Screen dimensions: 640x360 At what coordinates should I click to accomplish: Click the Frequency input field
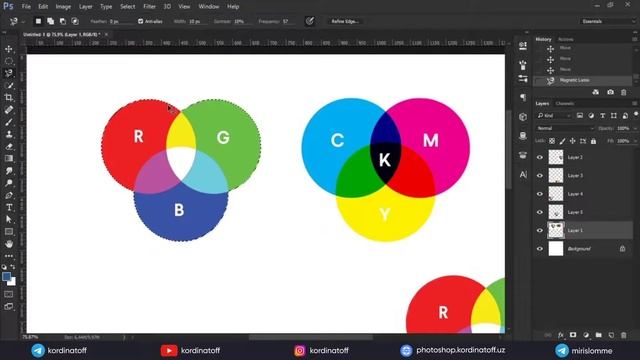289,21
